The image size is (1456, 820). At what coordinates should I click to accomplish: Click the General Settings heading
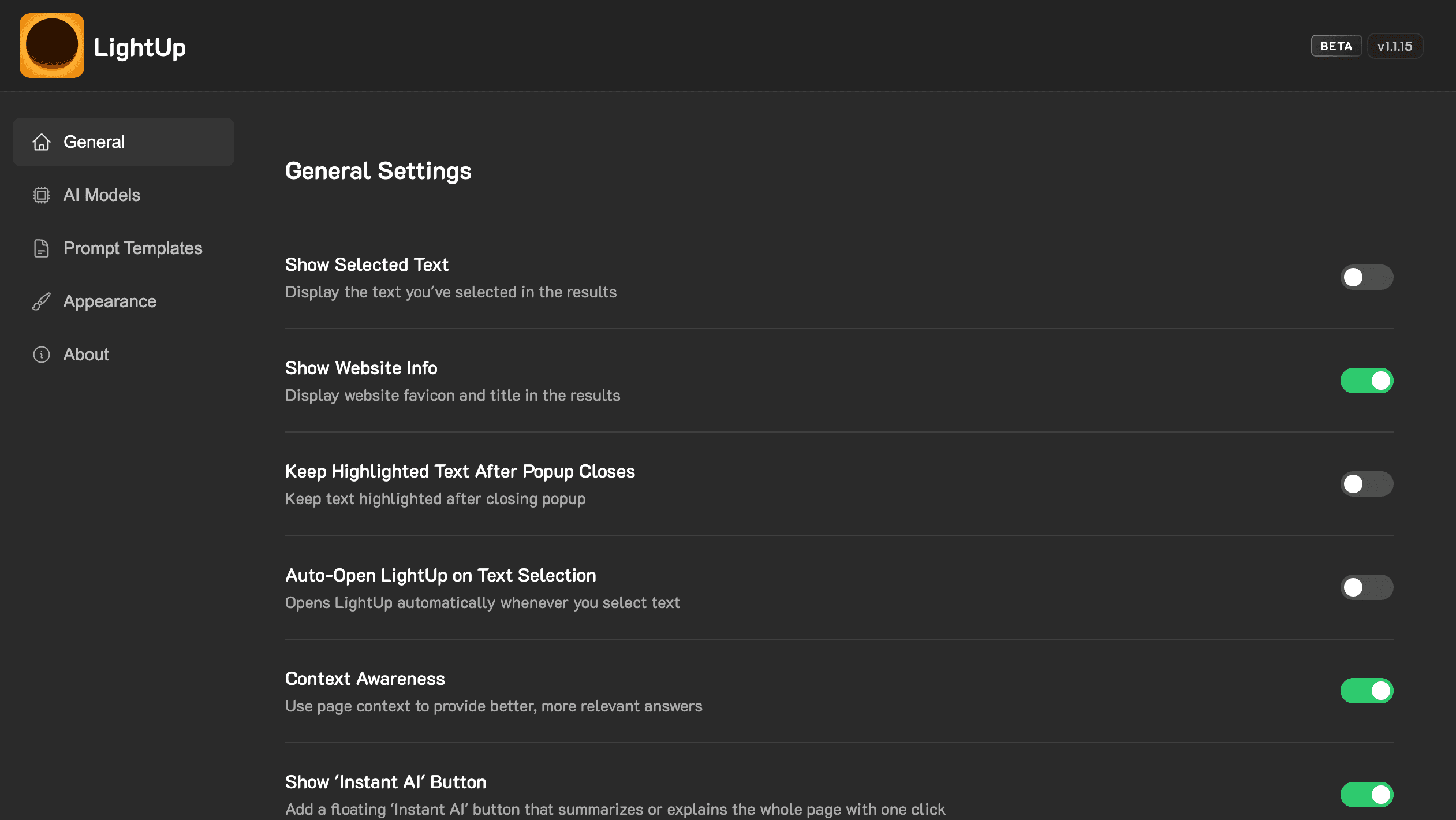tap(378, 170)
